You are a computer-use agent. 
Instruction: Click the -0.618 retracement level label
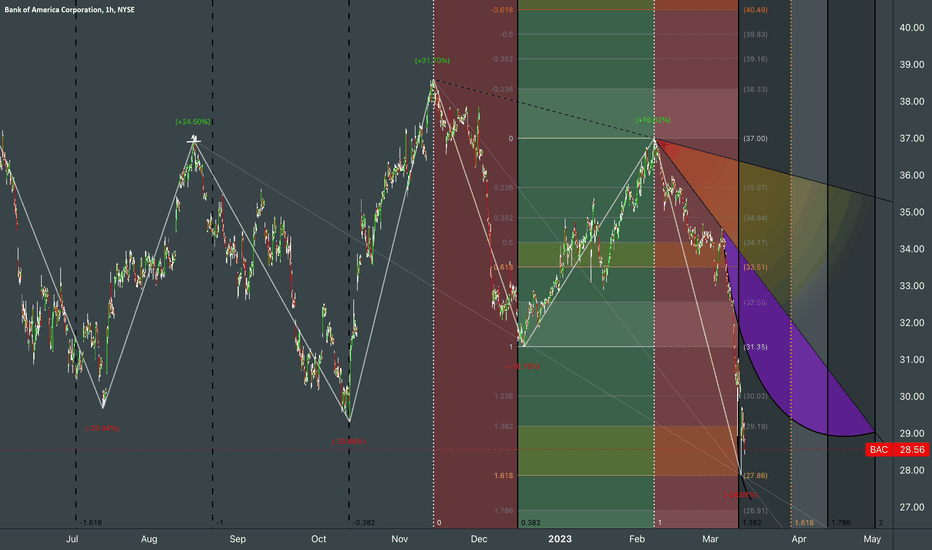tap(502, 10)
